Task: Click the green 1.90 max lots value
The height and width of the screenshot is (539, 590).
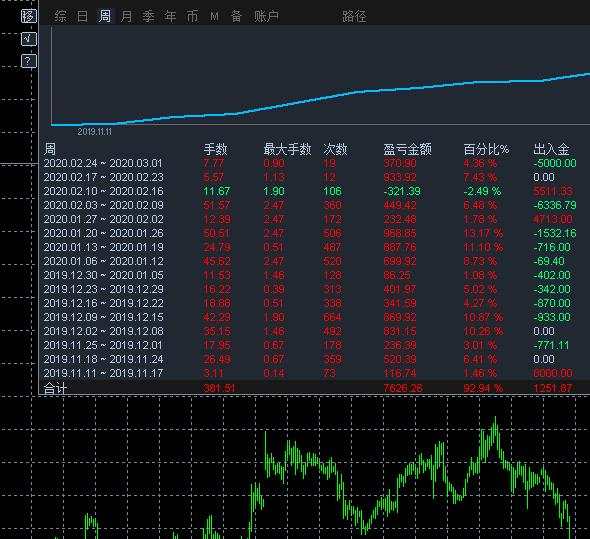Action: click(x=274, y=191)
